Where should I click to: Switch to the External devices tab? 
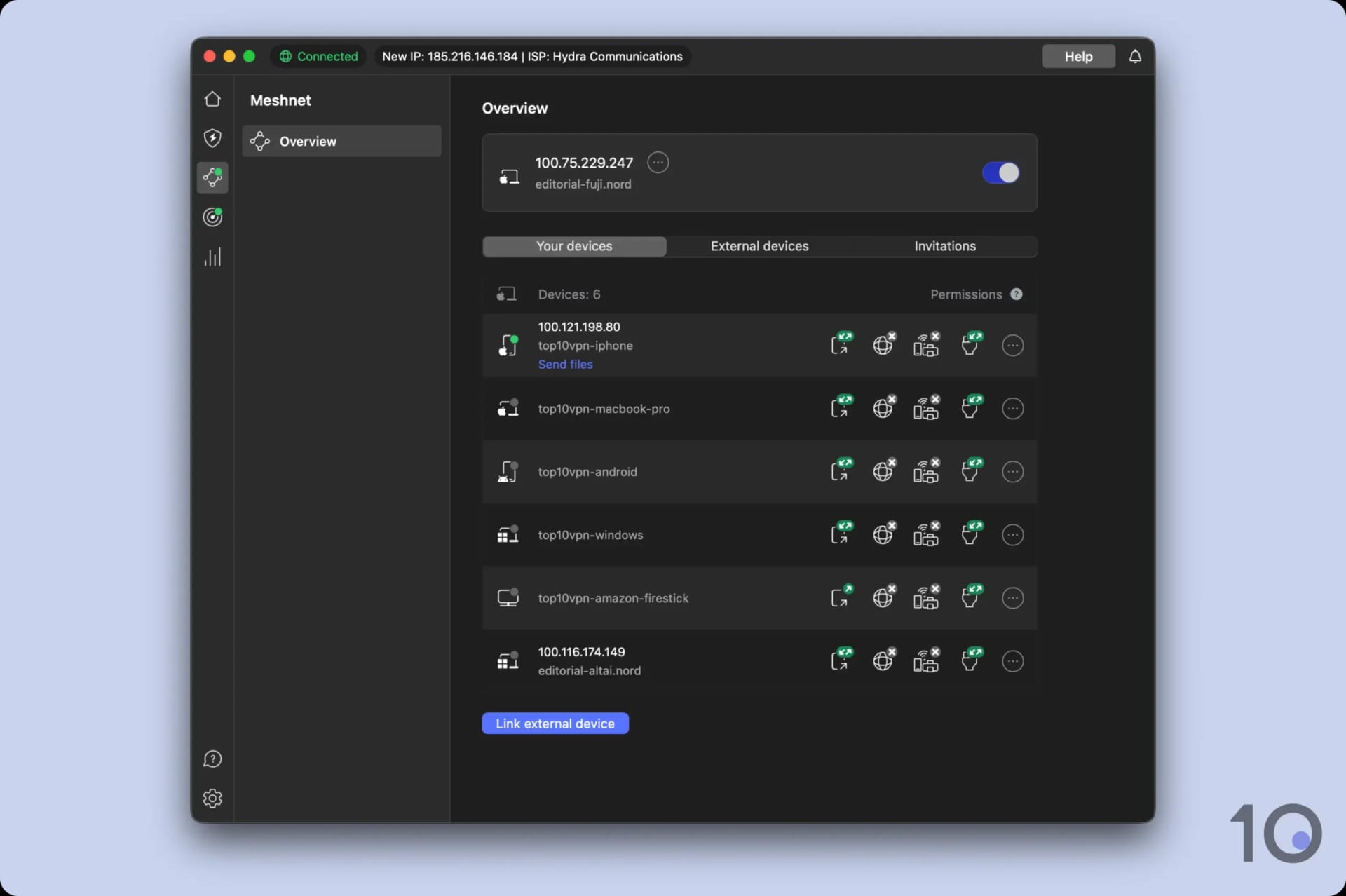[x=759, y=246]
